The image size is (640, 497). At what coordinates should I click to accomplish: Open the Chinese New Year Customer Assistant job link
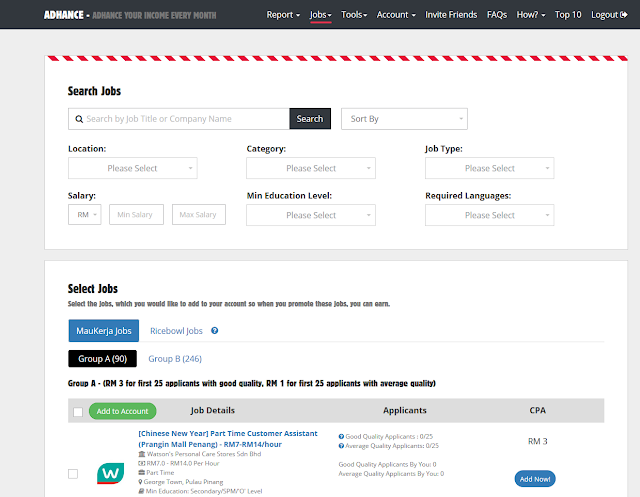point(227,439)
